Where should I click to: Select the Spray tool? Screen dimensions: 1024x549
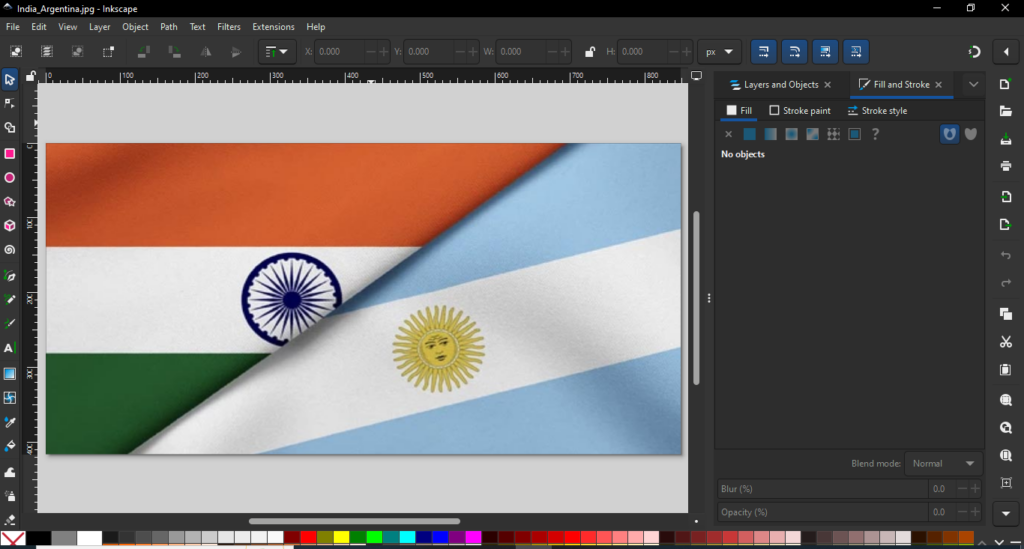tap(10, 496)
